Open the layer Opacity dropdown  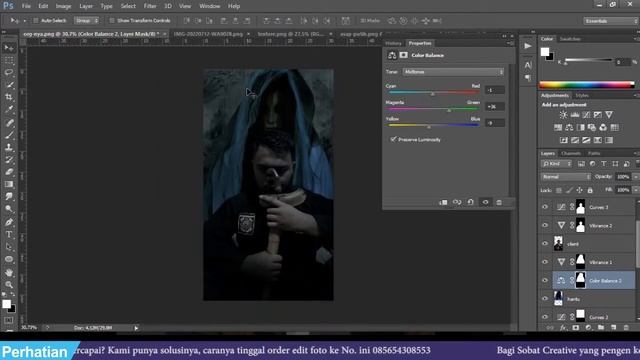[635, 177]
